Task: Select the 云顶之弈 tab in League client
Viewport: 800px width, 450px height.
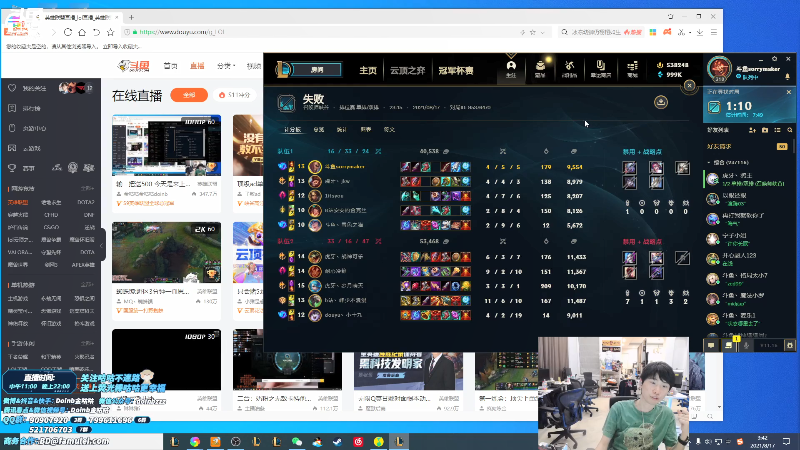Action: tap(408, 70)
